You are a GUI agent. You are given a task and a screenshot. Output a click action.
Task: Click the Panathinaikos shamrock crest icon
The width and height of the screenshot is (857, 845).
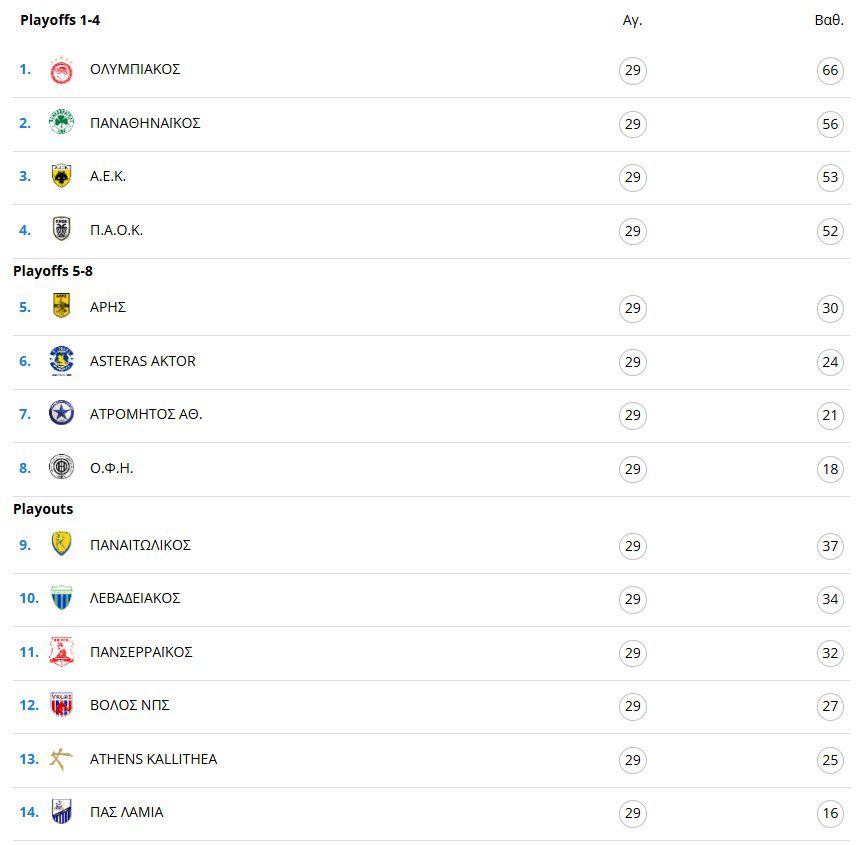click(x=61, y=122)
